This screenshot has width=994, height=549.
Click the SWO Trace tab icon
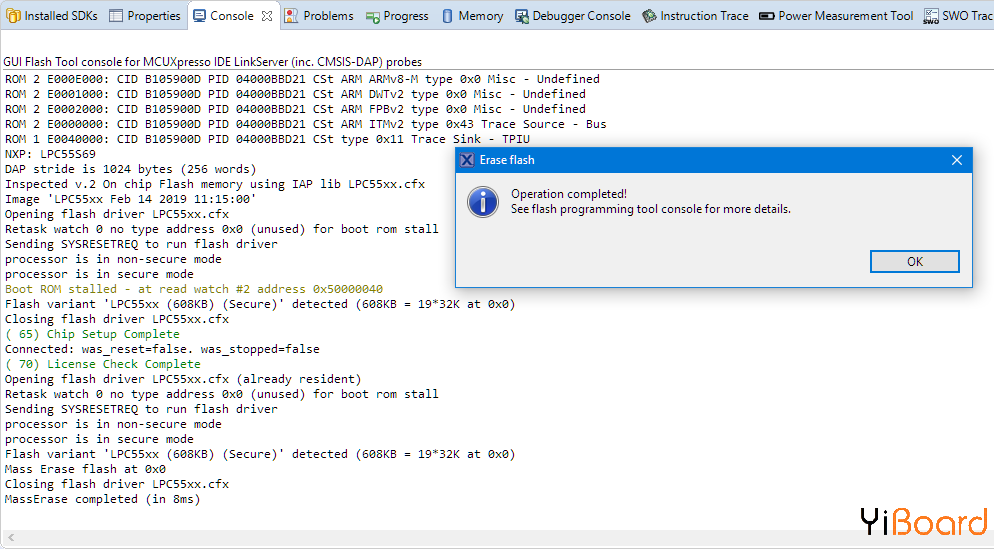[x=931, y=16]
